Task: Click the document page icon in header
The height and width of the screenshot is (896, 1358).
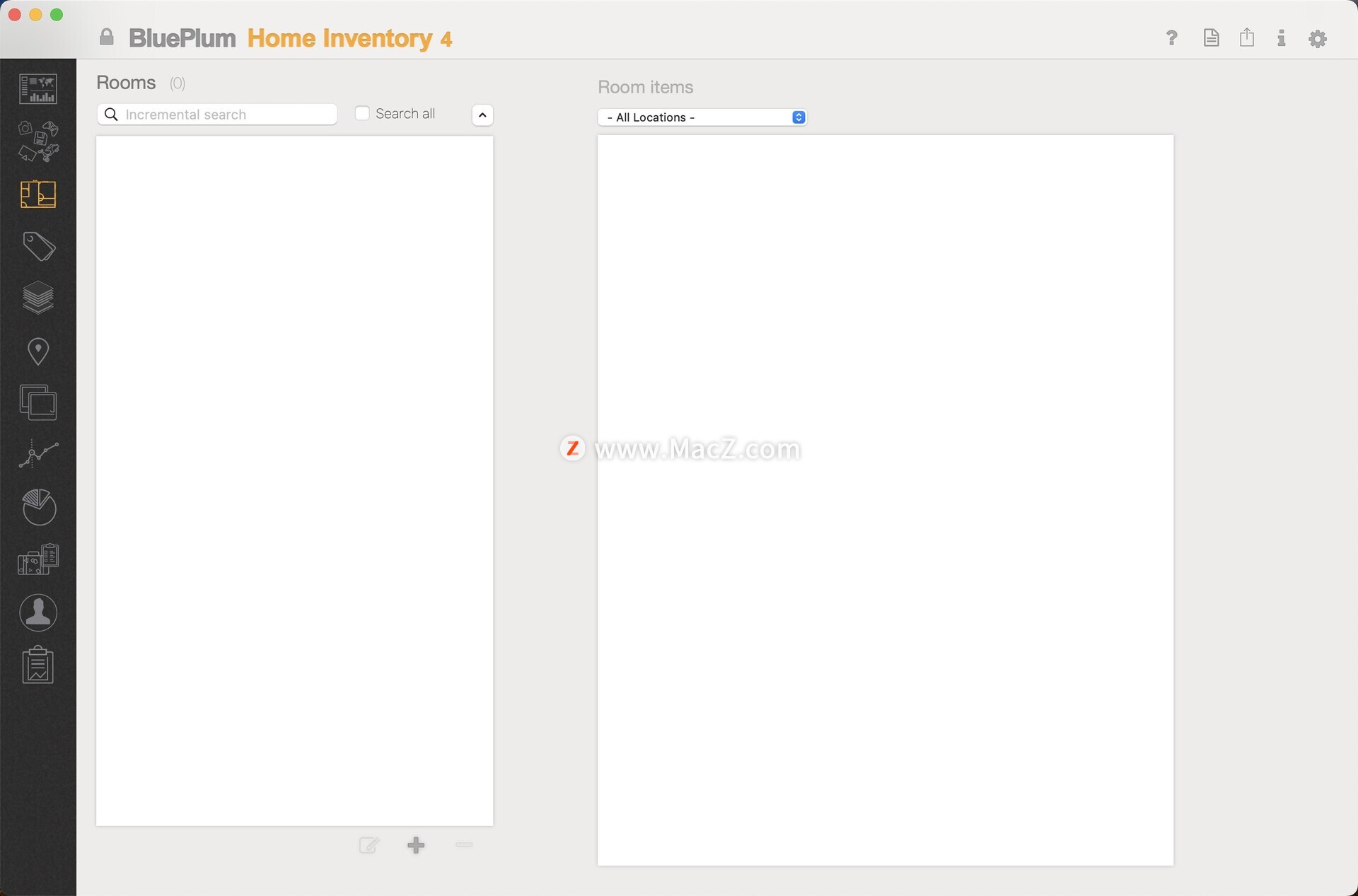Action: [1211, 37]
